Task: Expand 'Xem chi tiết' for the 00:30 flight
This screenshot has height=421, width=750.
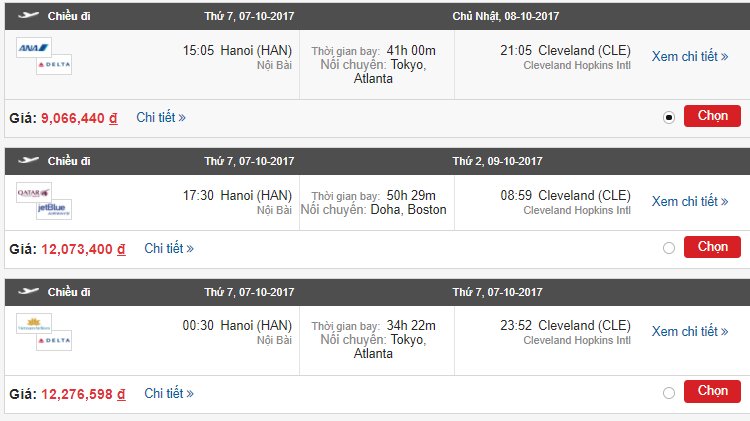Action: point(690,332)
